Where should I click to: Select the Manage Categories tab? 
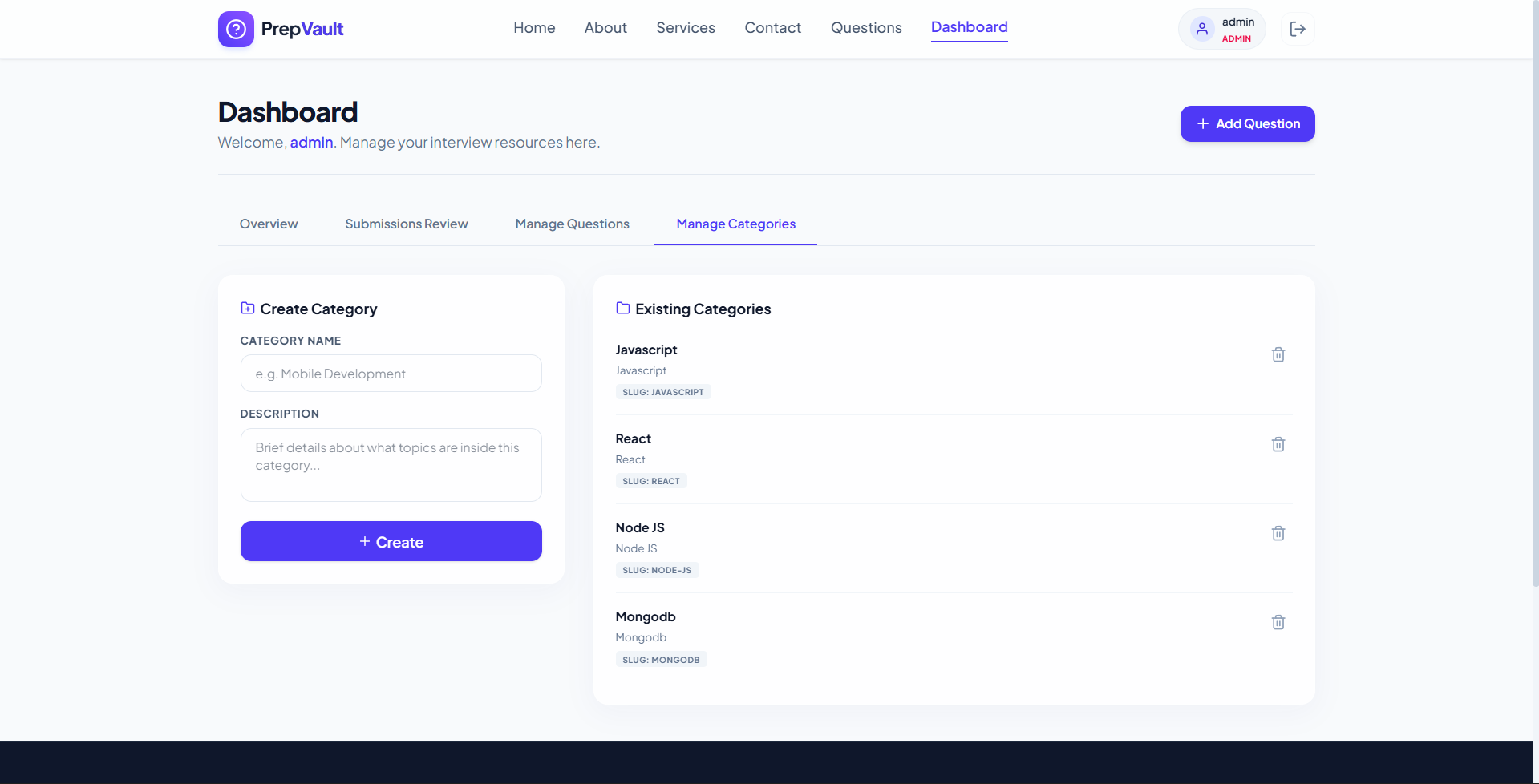pyautogui.click(x=736, y=224)
